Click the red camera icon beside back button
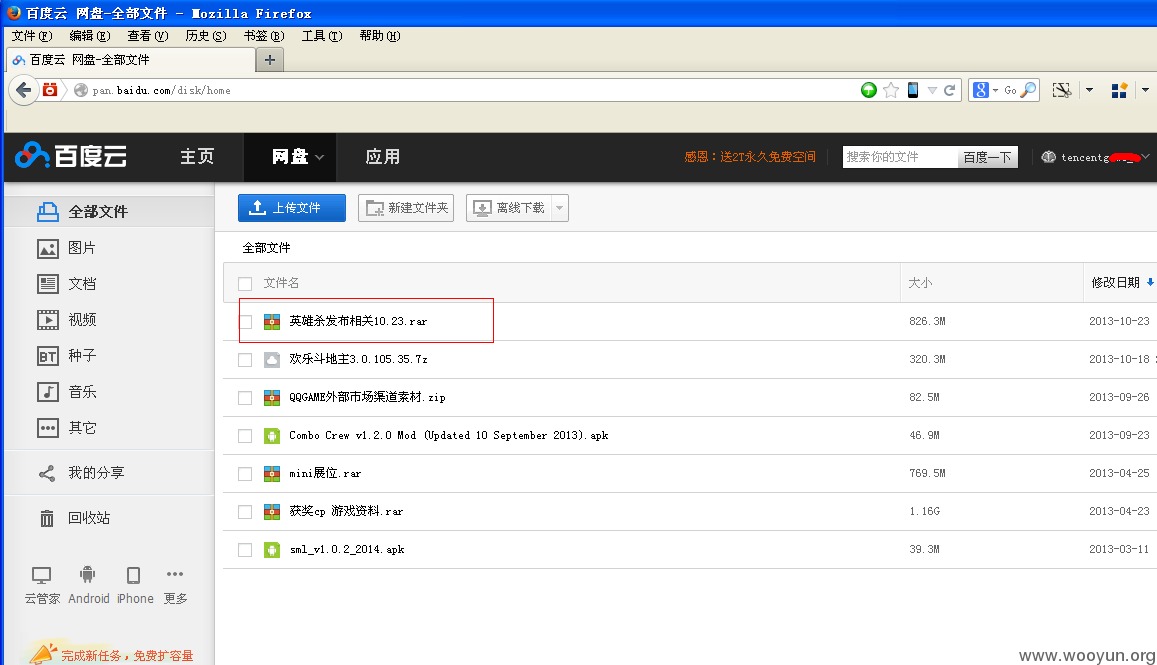The height and width of the screenshot is (665, 1157). (50, 90)
